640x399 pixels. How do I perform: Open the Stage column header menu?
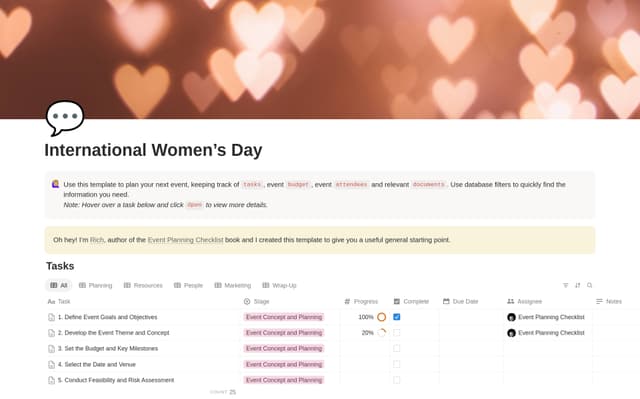(x=290, y=301)
